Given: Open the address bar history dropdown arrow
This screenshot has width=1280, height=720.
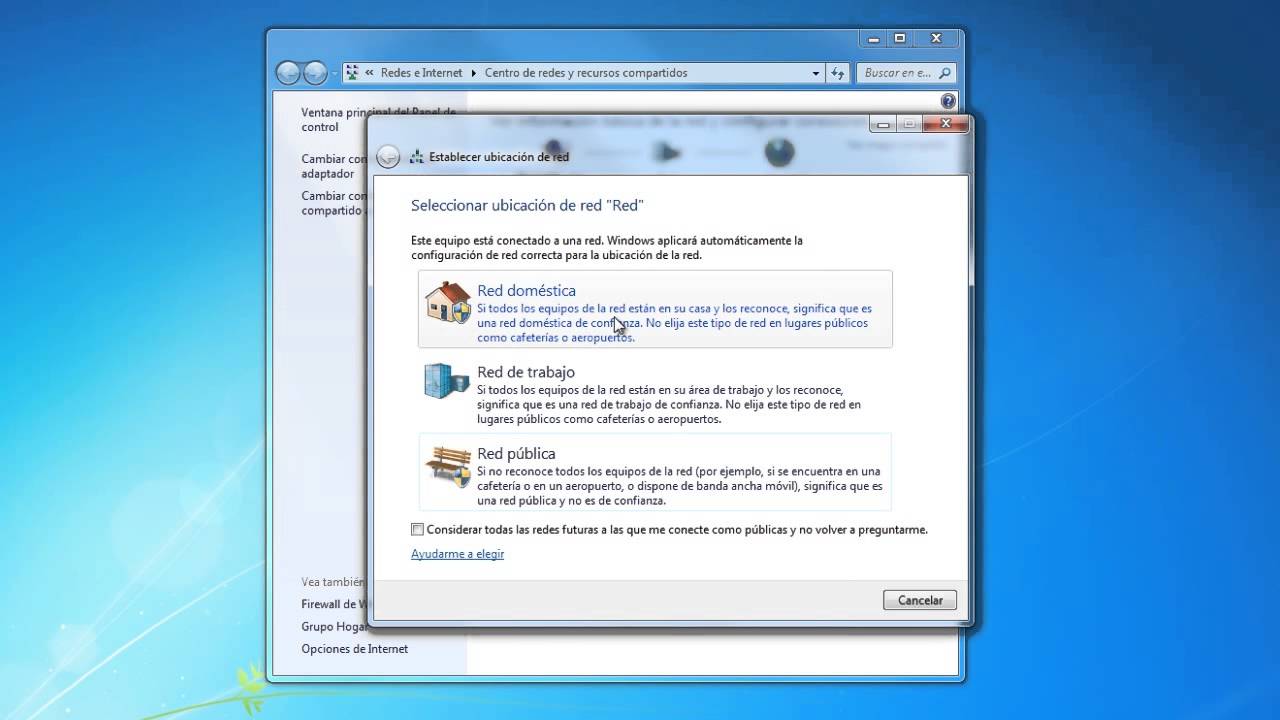Looking at the screenshot, I should 816,73.
